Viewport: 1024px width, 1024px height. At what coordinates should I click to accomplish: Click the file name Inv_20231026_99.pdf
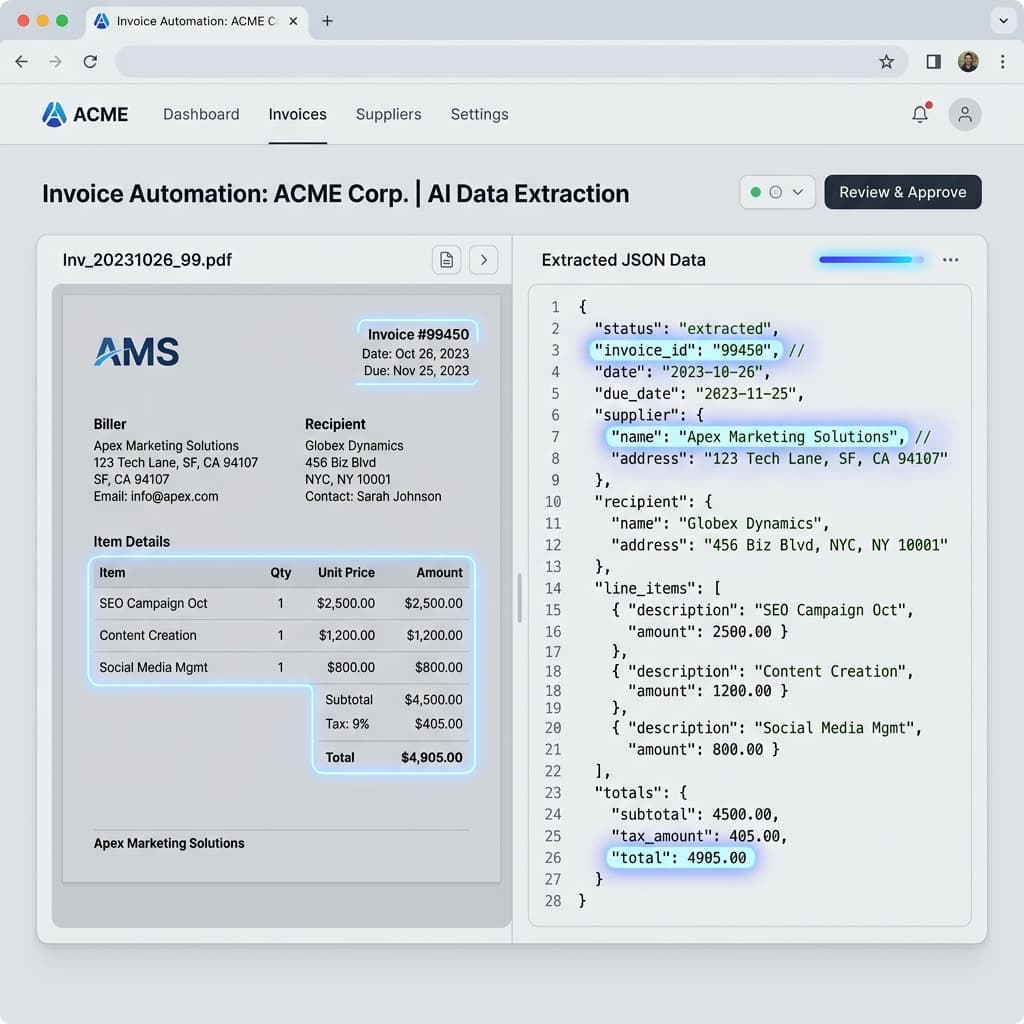[x=147, y=260]
